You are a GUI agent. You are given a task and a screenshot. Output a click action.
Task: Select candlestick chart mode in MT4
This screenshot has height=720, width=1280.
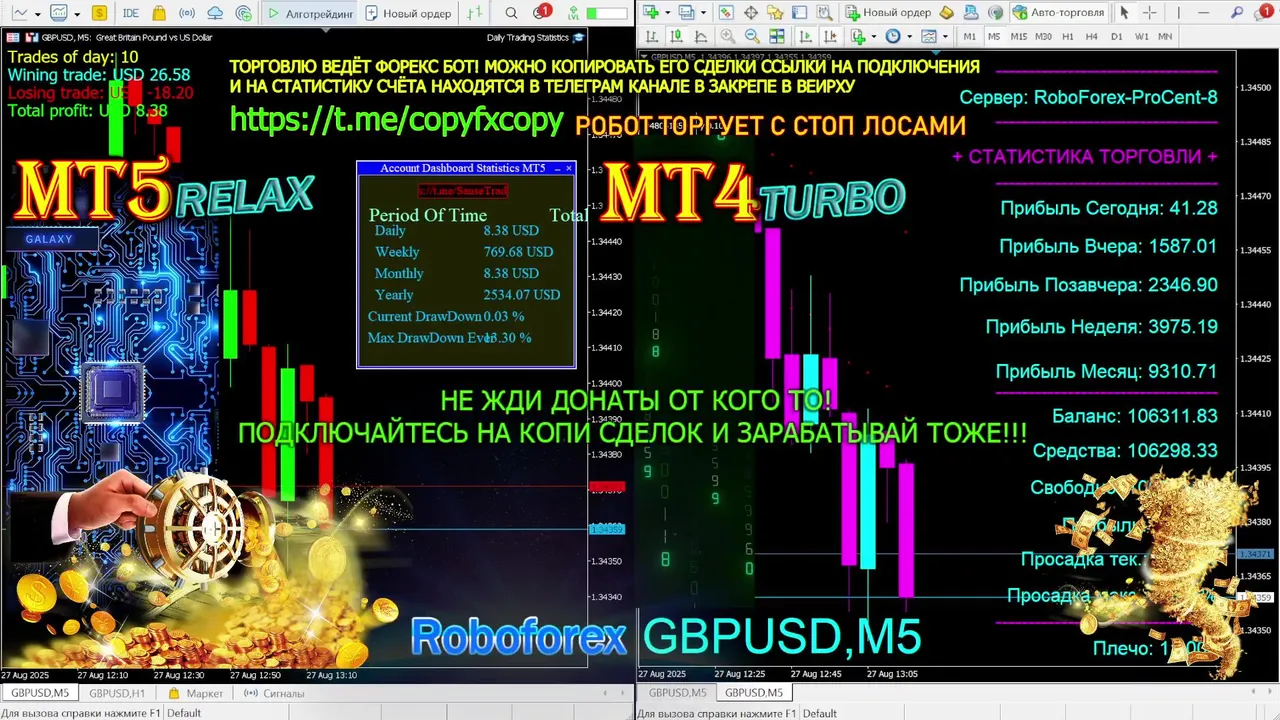point(675,36)
